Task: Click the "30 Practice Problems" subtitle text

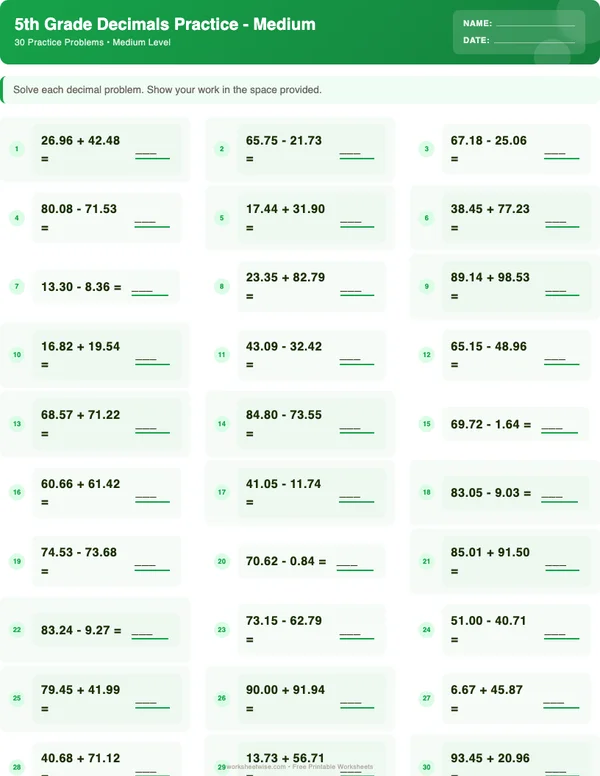Action: click(x=60, y=43)
